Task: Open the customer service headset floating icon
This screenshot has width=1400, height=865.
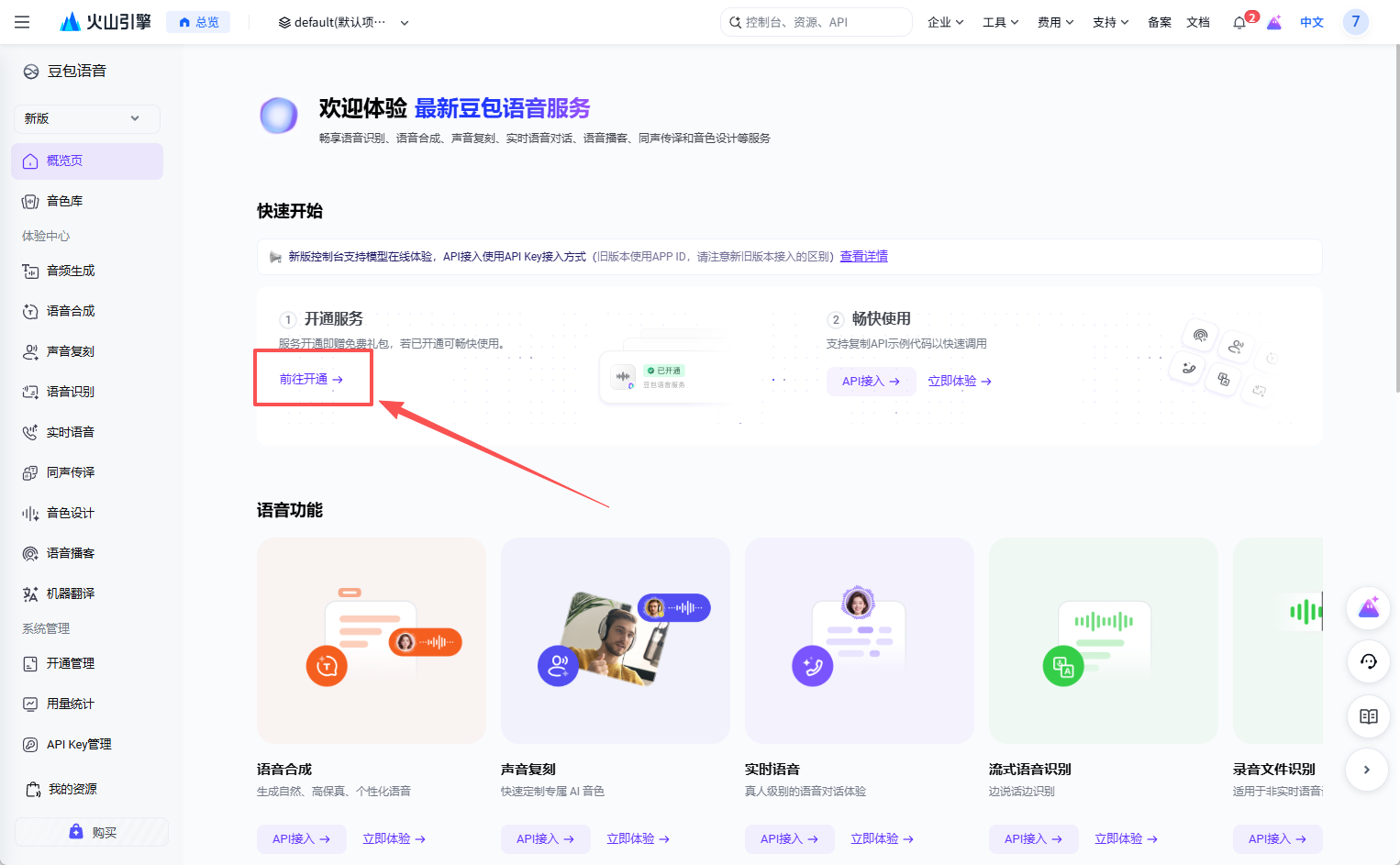Action: 1369,661
